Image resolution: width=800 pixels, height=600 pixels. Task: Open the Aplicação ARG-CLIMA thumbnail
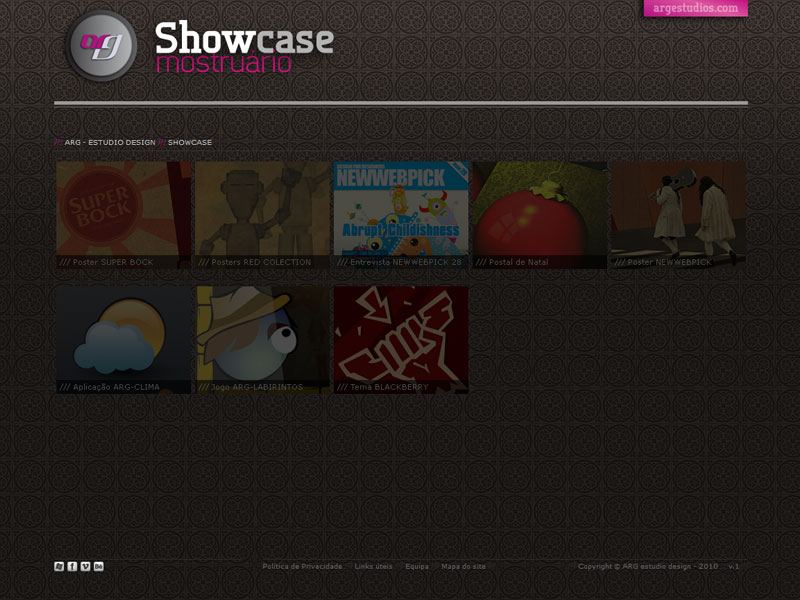[123, 339]
